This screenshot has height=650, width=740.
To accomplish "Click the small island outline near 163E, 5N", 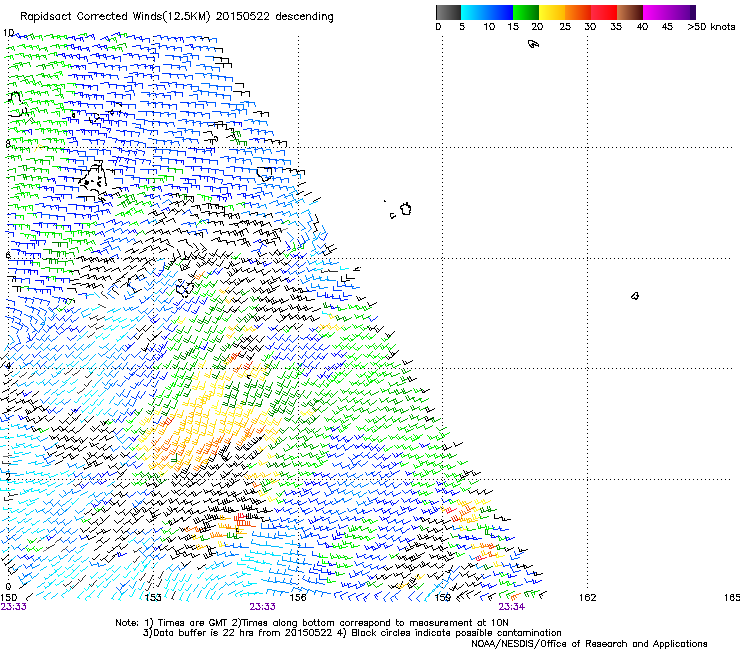I will pyautogui.click(x=635, y=296).
